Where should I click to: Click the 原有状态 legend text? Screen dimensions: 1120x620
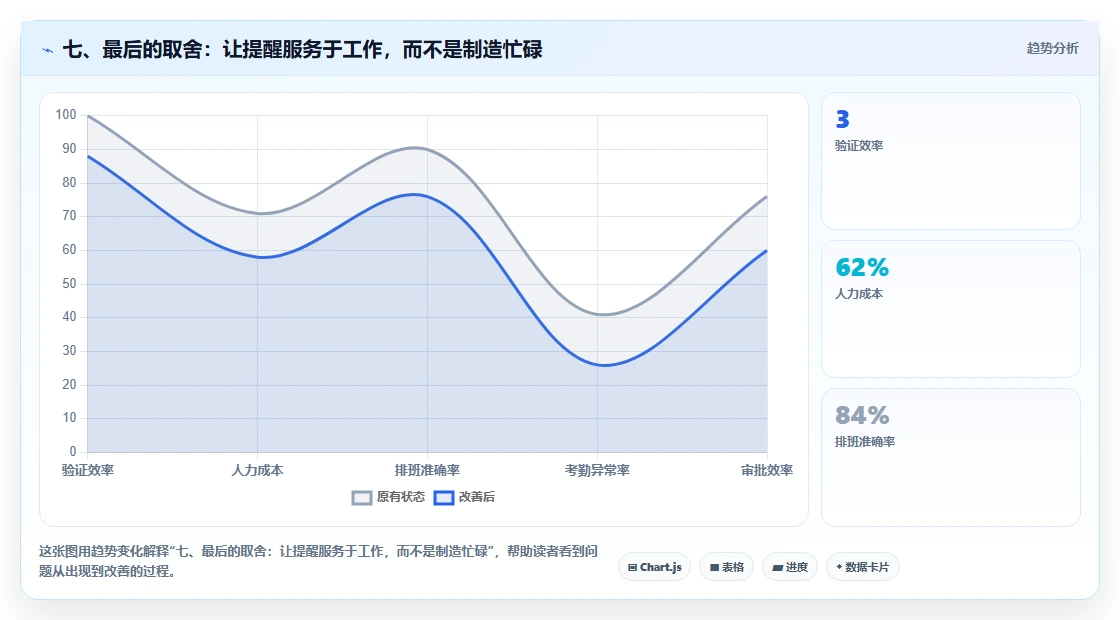(x=401, y=497)
